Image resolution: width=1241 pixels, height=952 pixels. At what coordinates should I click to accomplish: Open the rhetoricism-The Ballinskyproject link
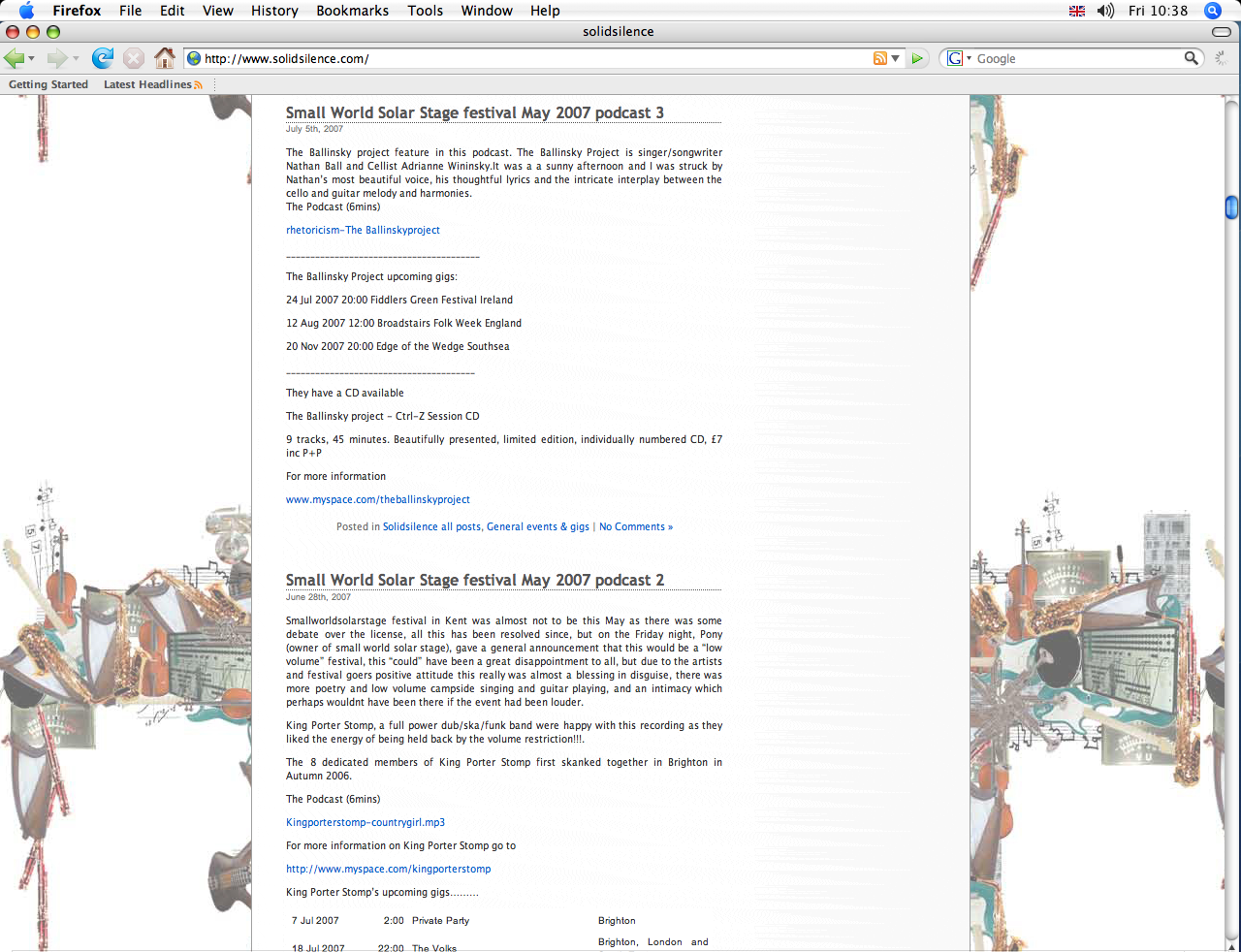coord(363,230)
